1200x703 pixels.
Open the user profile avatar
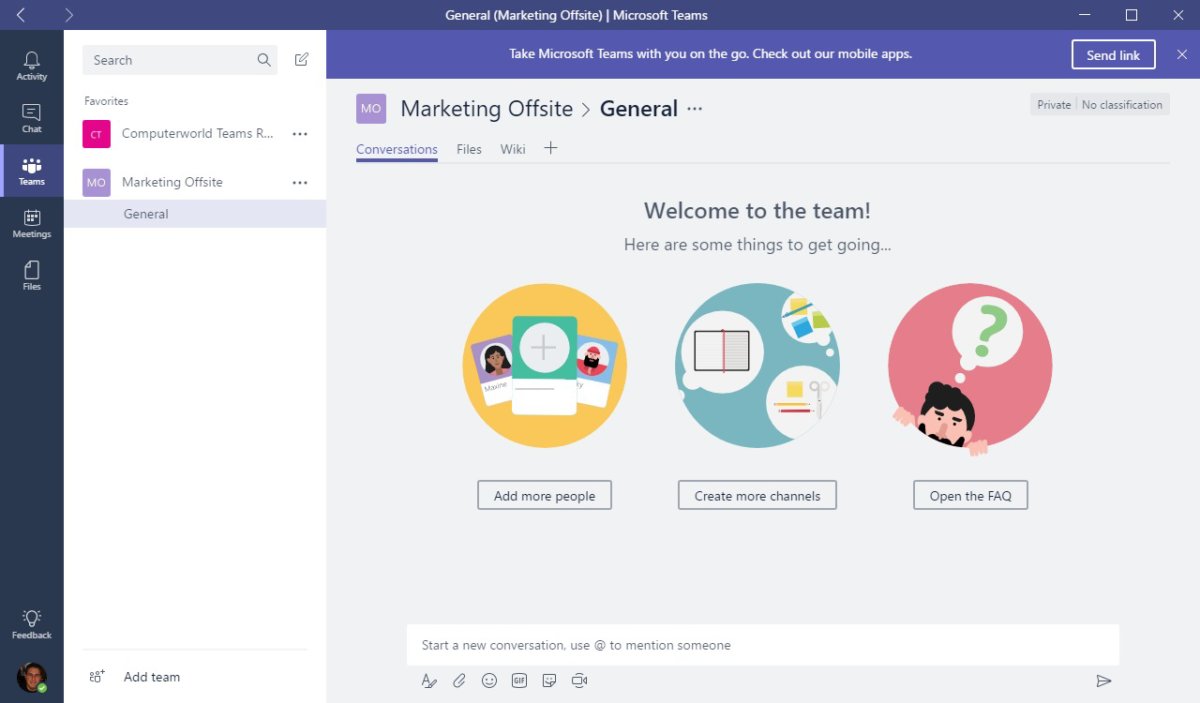32,677
